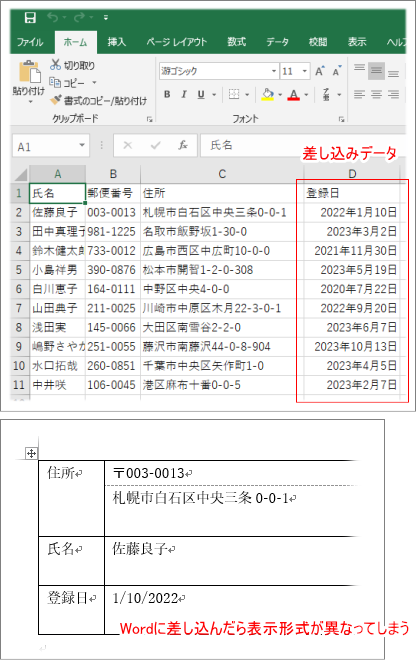Click formula bar confirm check icon

click(155, 146)
